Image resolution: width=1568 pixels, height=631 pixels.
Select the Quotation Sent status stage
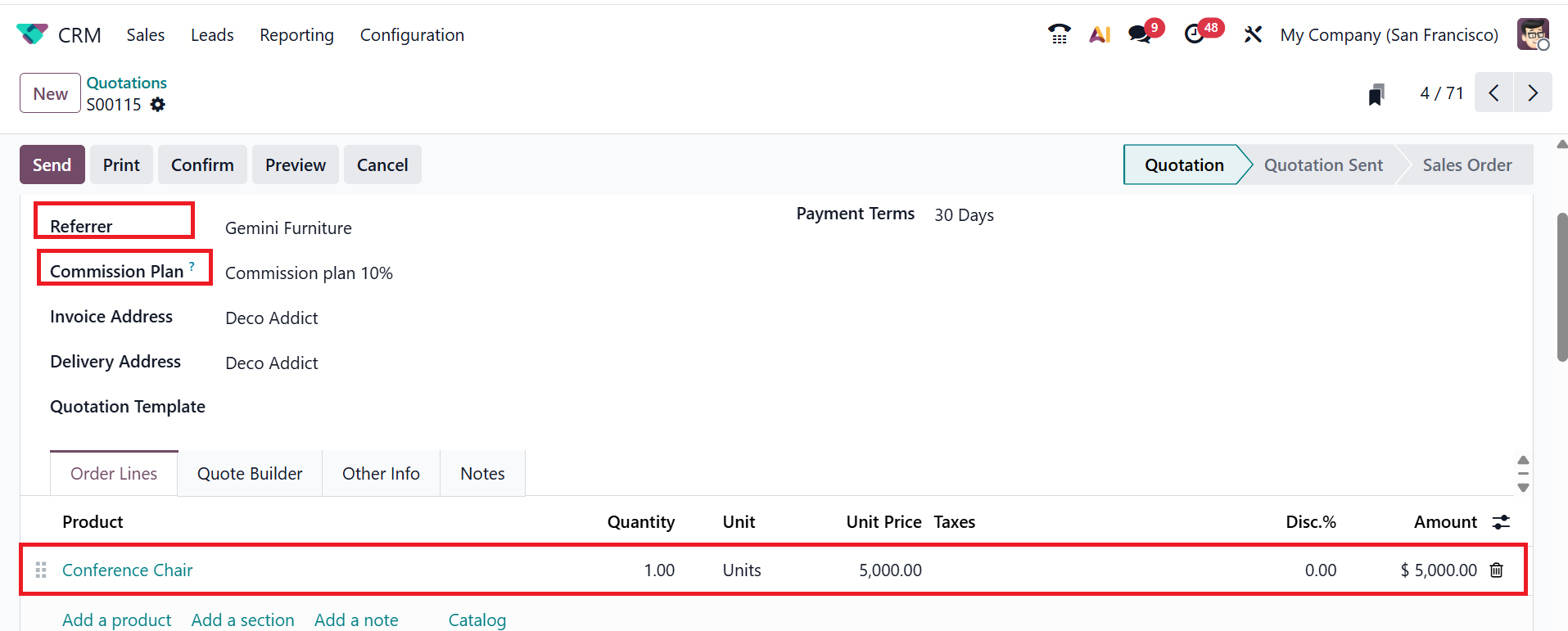click(x=1323, y=165)
